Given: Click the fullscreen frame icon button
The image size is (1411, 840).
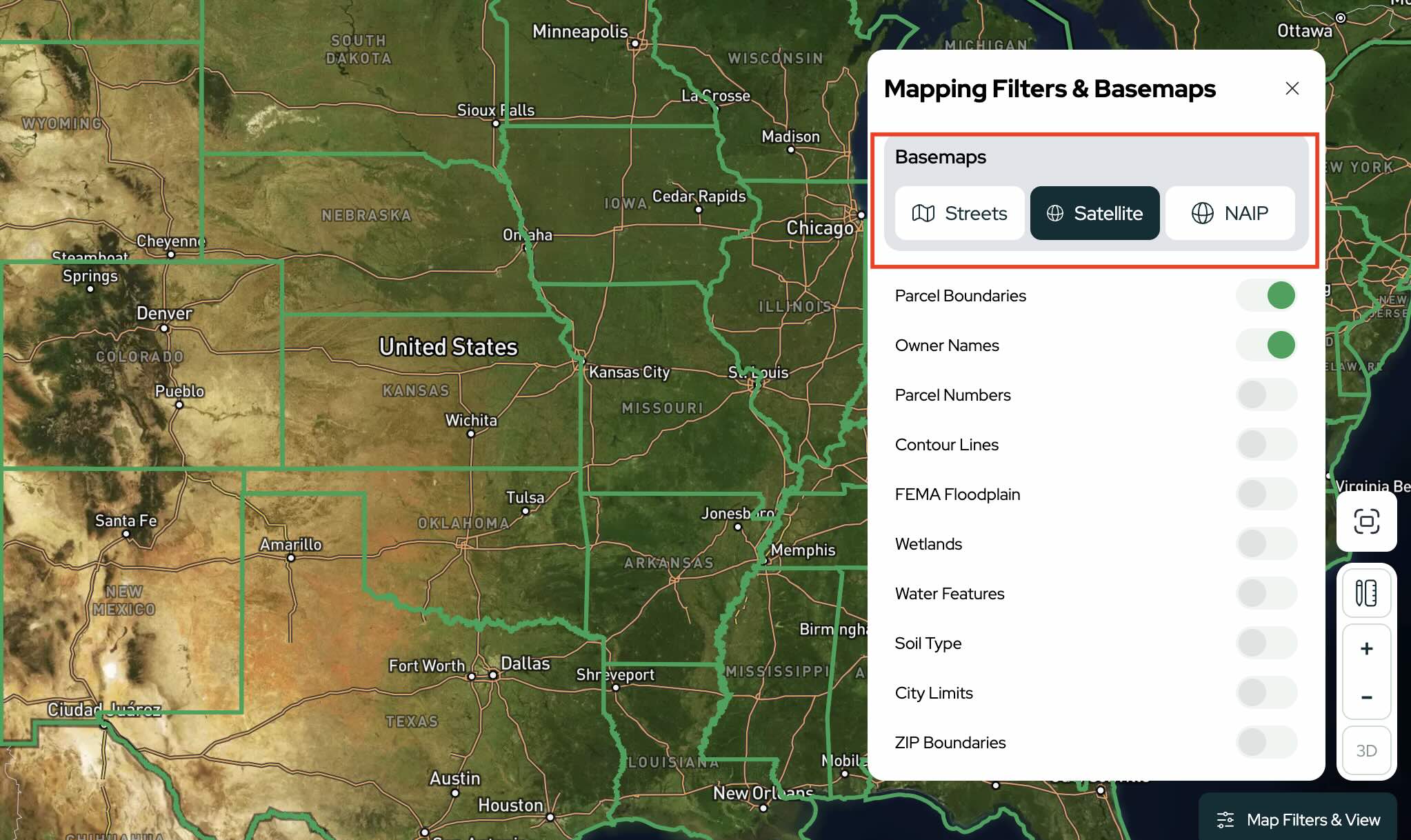Looking at the screenshot, I should point(1366,521).
